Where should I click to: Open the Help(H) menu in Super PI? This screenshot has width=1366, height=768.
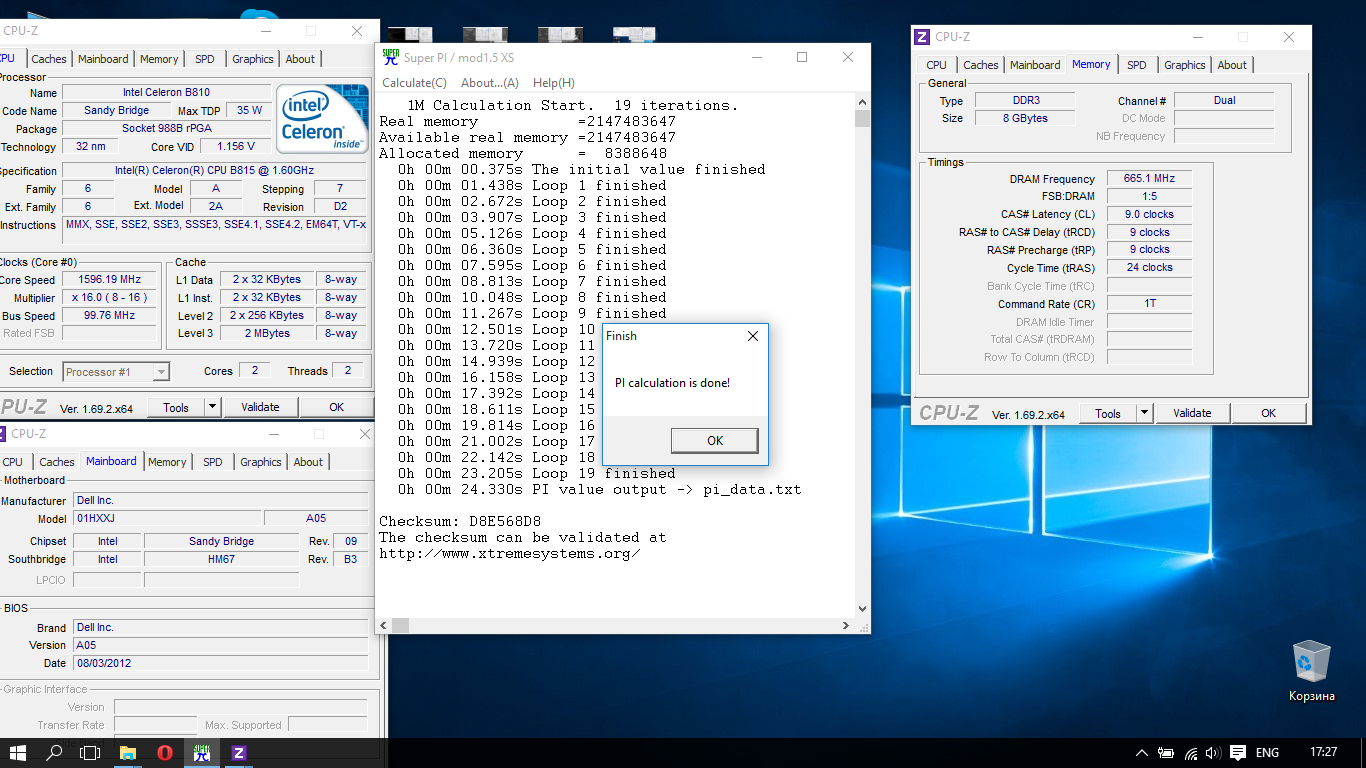[553, 83]
